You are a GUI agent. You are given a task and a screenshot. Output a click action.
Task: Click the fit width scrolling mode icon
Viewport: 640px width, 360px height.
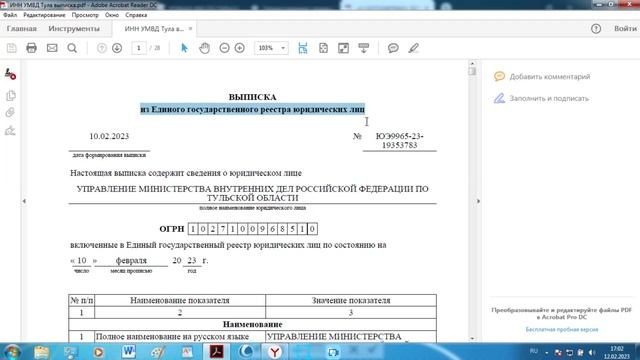coord(303,48)
